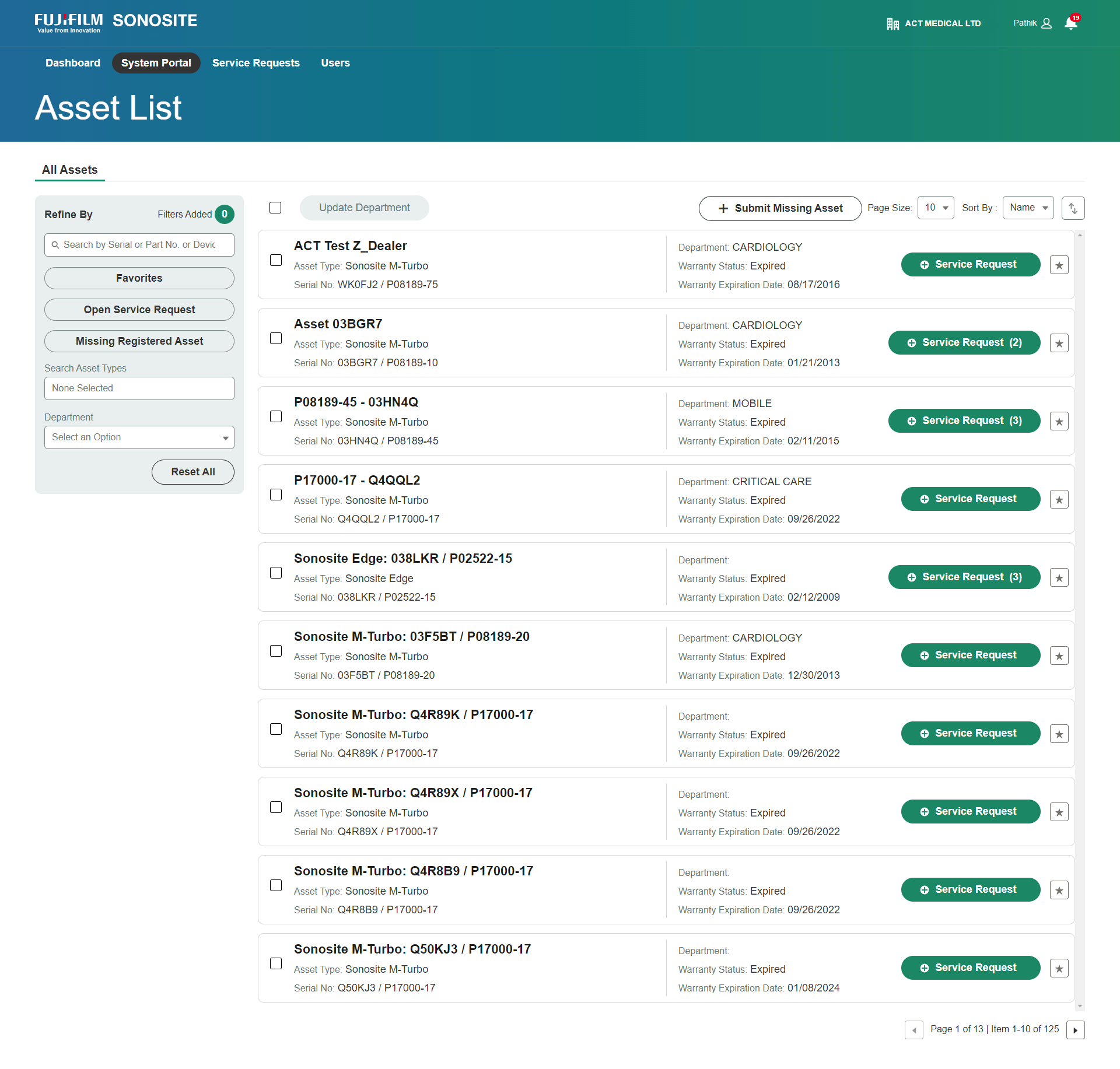Star the M-Turbo Q4R89K asset
The height and width of the screenshot is (1069, 1120).
1059,734
